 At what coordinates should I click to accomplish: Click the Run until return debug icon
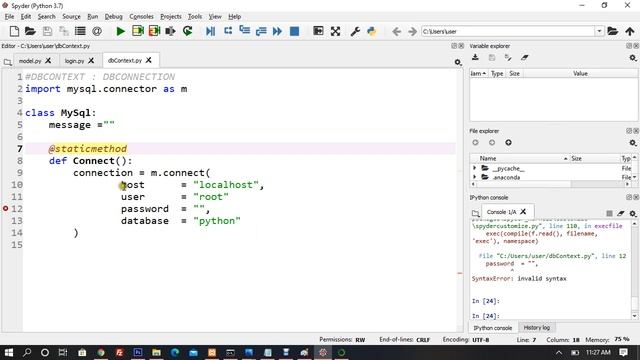point(261,31)
